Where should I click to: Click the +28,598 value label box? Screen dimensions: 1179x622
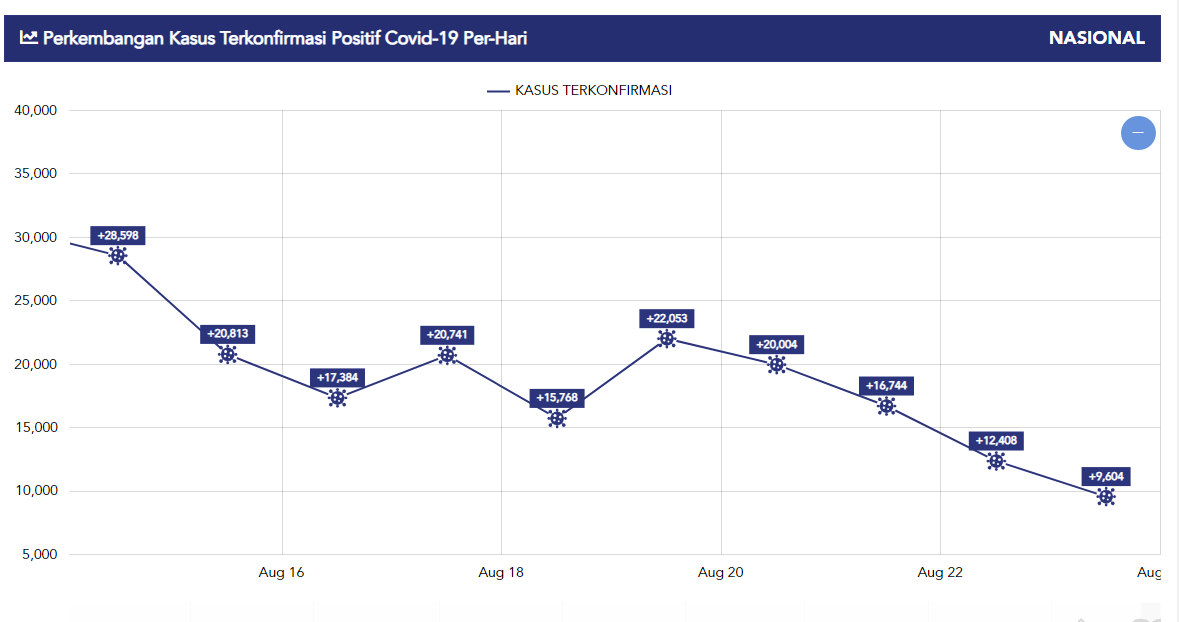pyautogui.click(x=118, y=235)
